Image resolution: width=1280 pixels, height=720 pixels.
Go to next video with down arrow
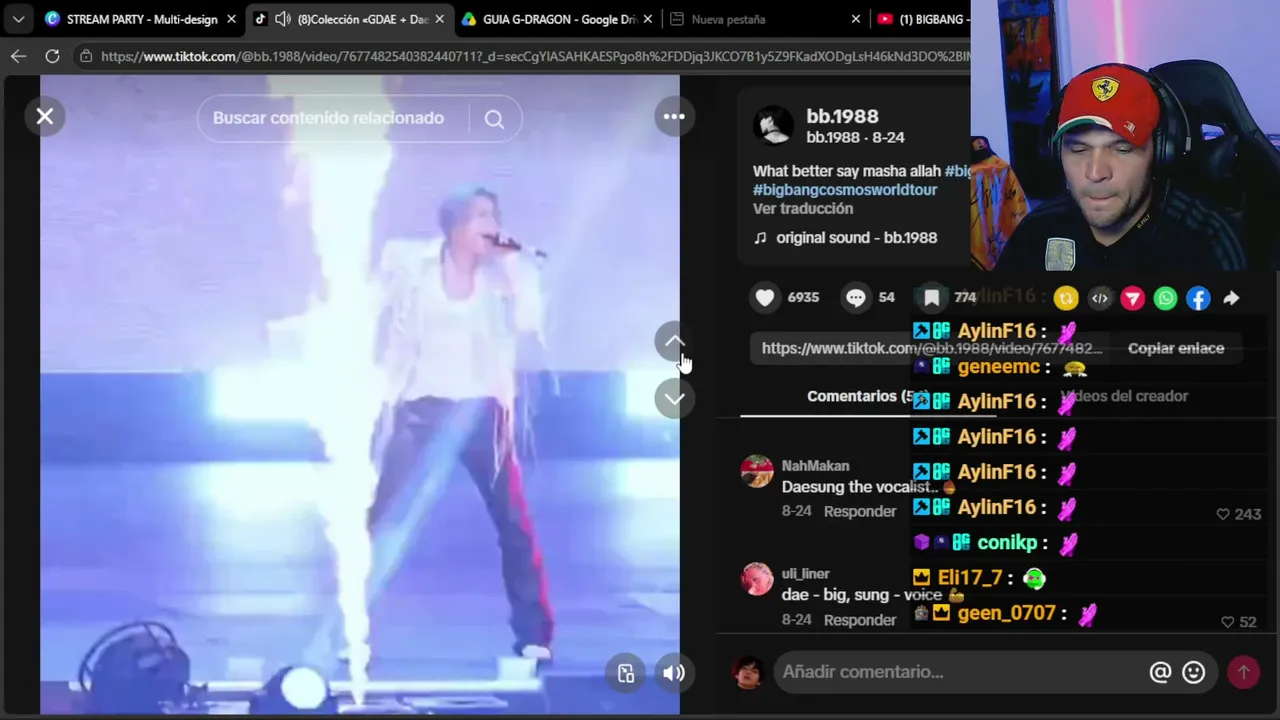click(x=674, y=398)
